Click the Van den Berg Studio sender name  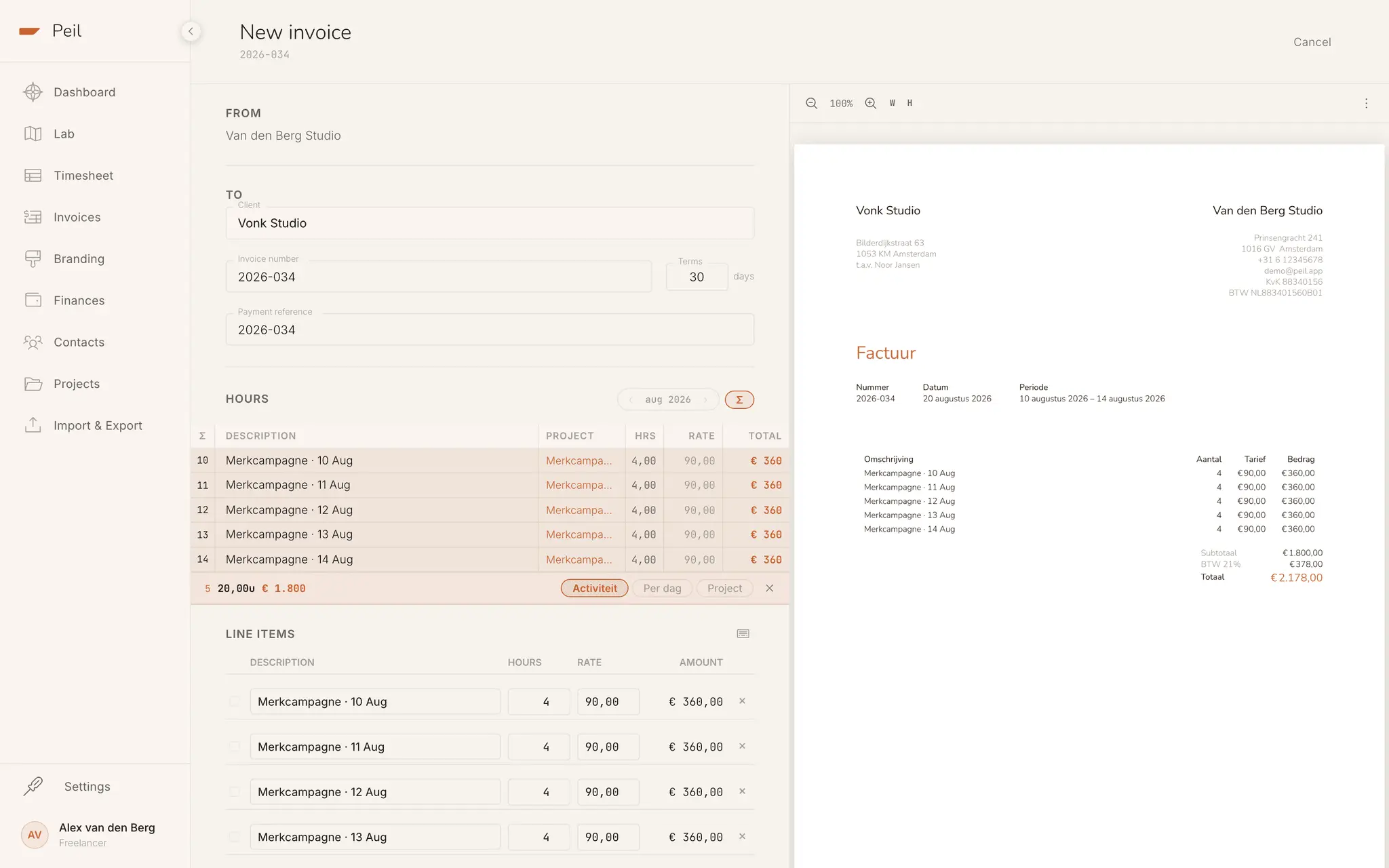coord(283,136)
